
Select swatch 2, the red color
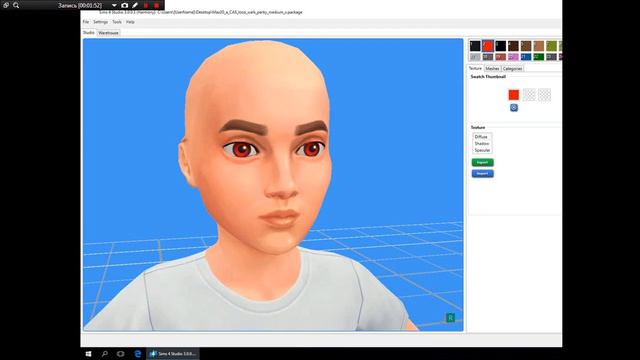tap(488, 46)
